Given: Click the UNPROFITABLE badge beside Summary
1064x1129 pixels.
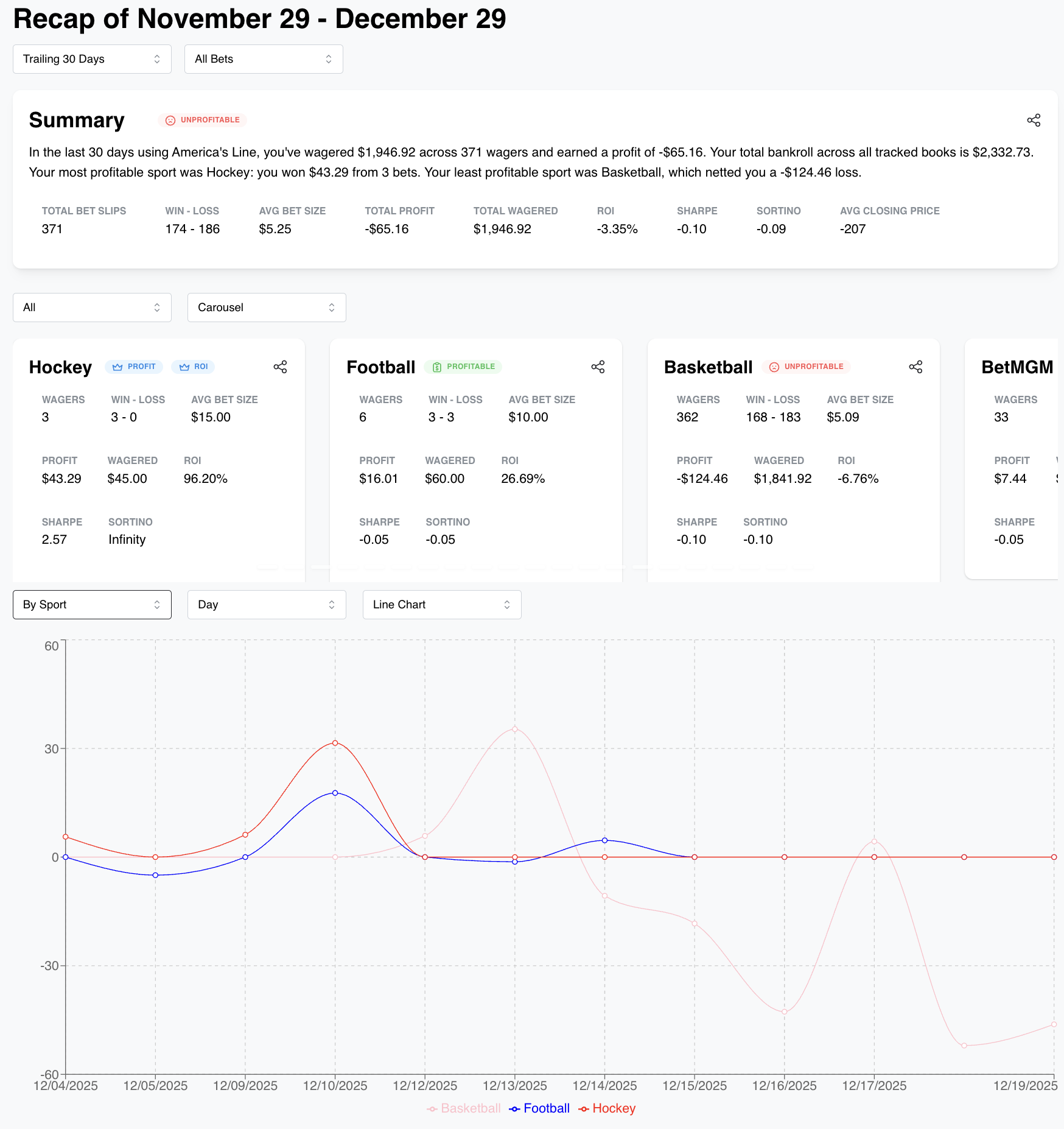Looking at the screenshot, I should click(203, 120).
